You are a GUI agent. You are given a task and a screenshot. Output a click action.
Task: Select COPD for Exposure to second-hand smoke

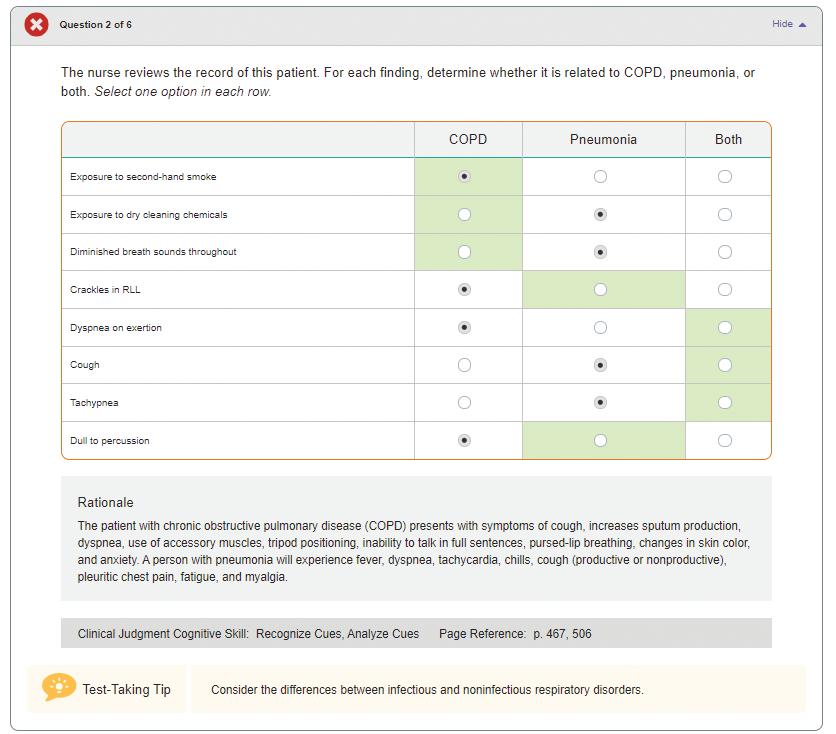click(x=464, y=177)
